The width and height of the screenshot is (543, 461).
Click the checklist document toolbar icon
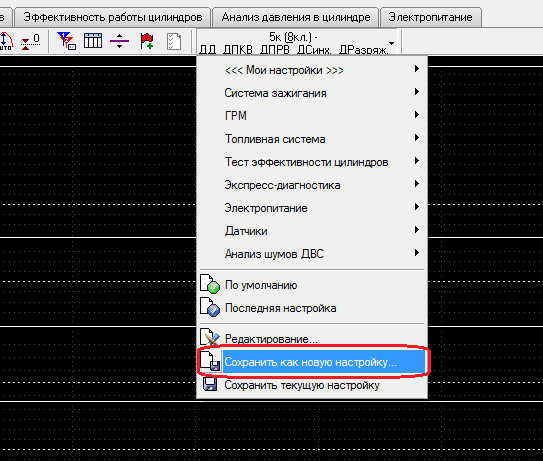(x=174, y=42)
